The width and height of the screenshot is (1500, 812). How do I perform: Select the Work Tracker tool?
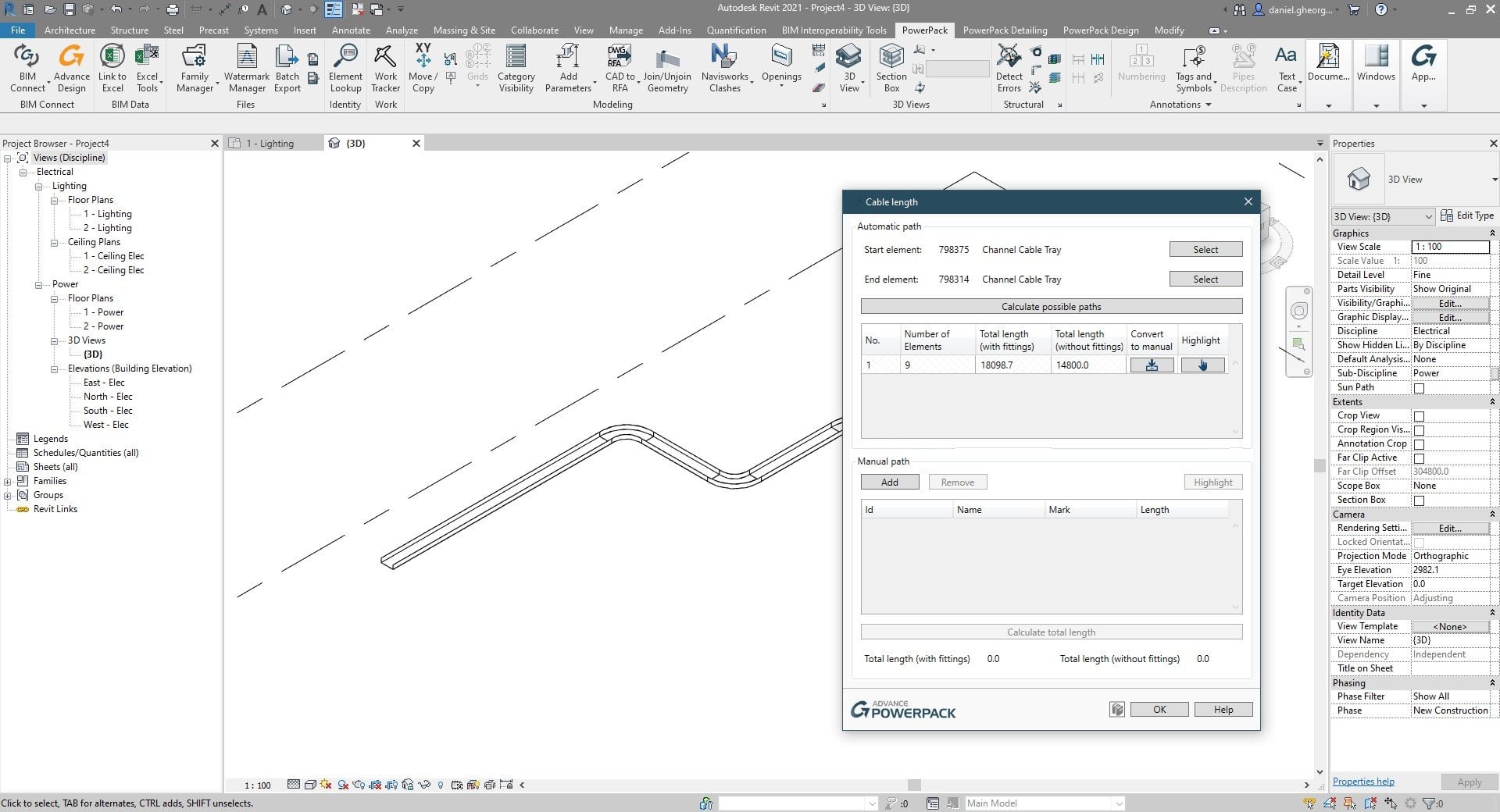(x=384, y=69)
